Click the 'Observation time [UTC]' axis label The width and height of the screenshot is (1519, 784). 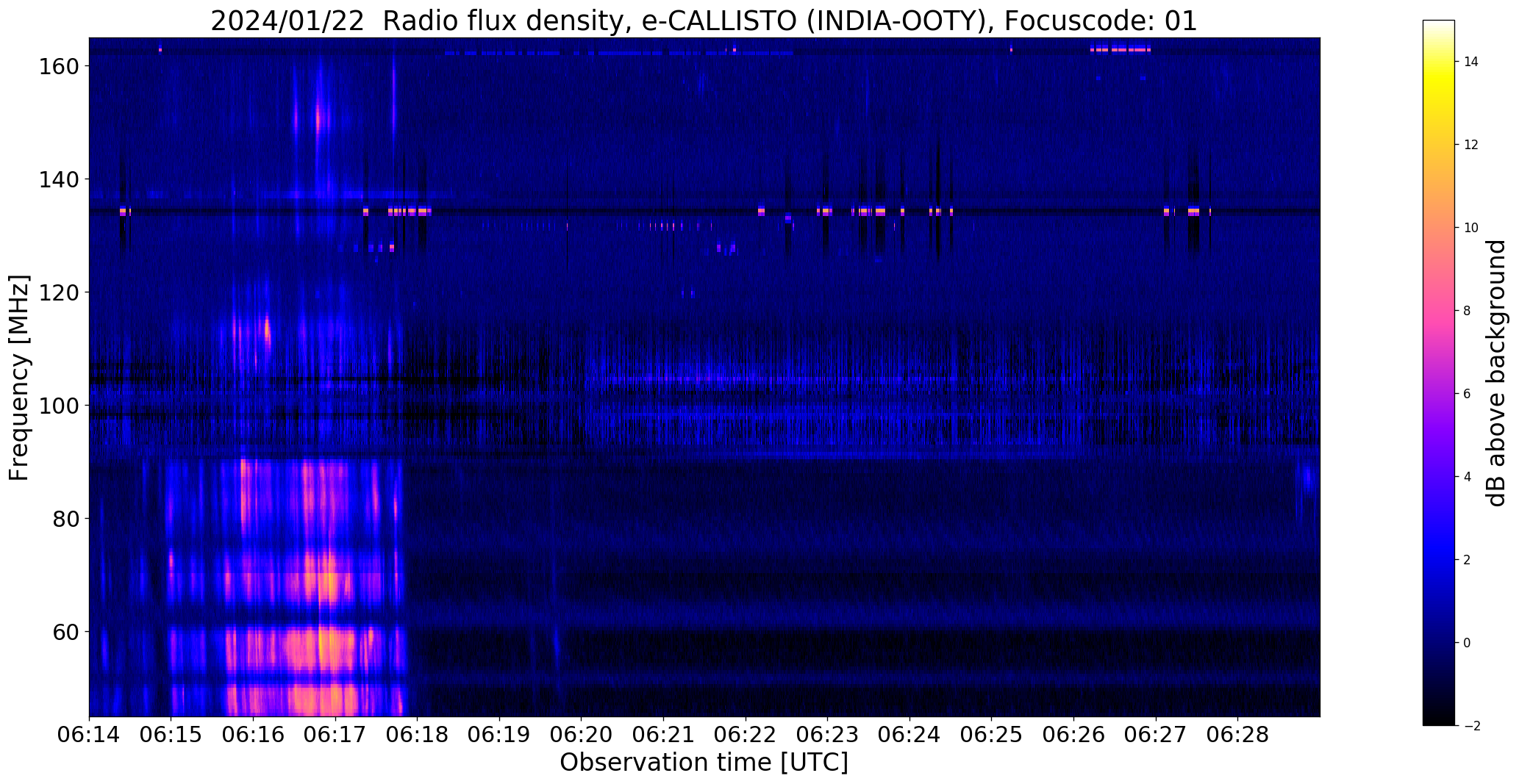pyautogui.click(x=704, y=763)
